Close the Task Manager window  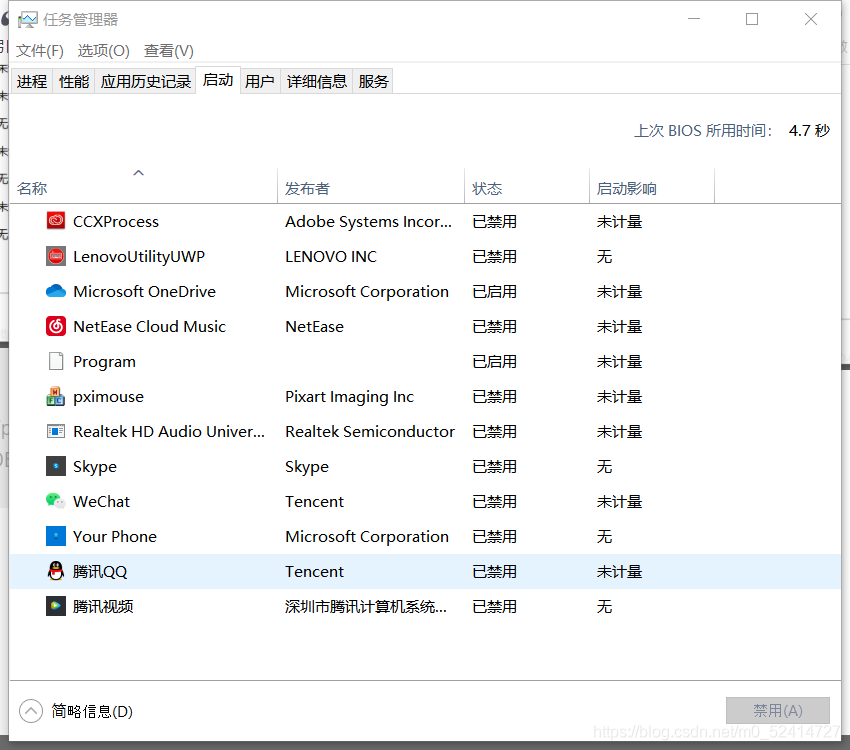[x=811, y=19]
